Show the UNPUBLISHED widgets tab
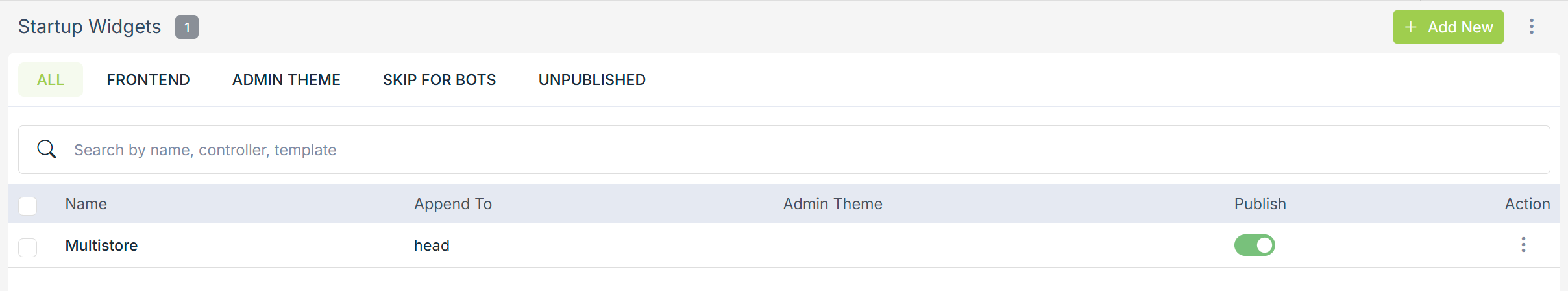1568x291 pixels. click(x=592, y=80)
